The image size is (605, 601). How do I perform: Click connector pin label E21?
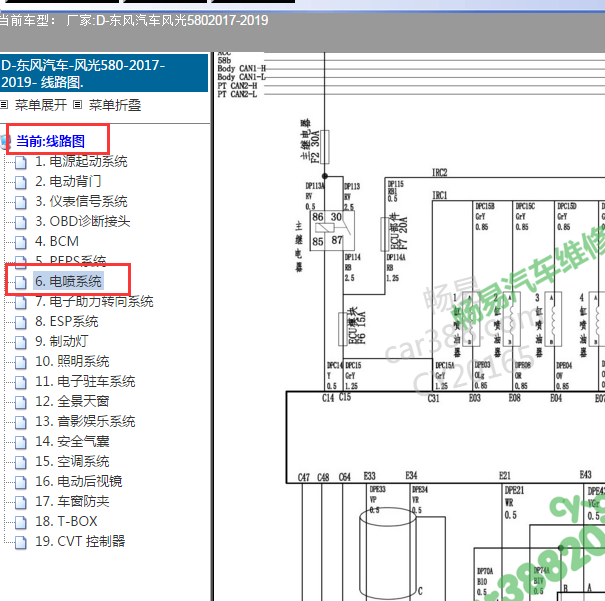coord(505,476)
